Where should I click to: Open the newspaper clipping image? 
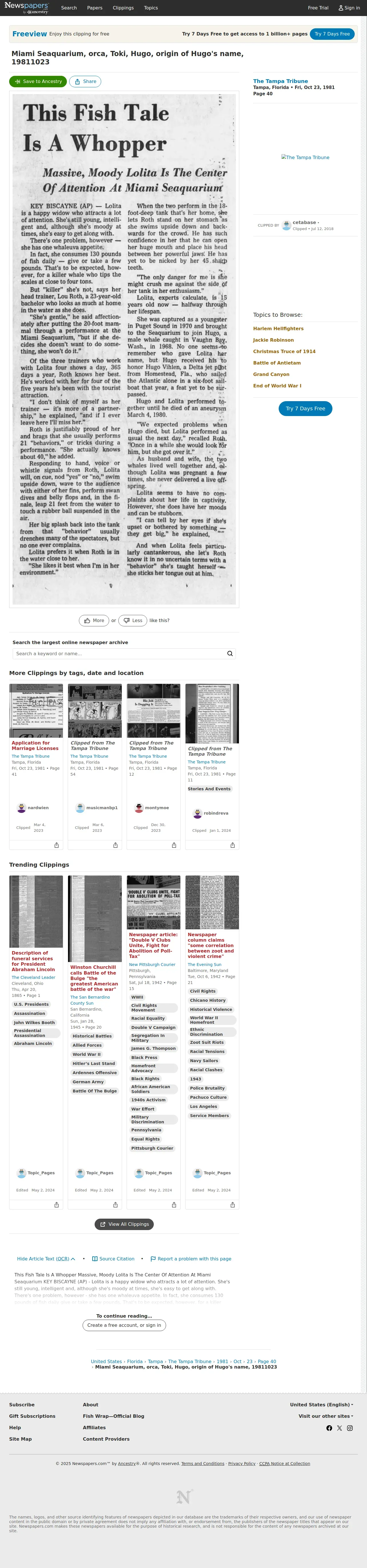[x=124, y=349]
